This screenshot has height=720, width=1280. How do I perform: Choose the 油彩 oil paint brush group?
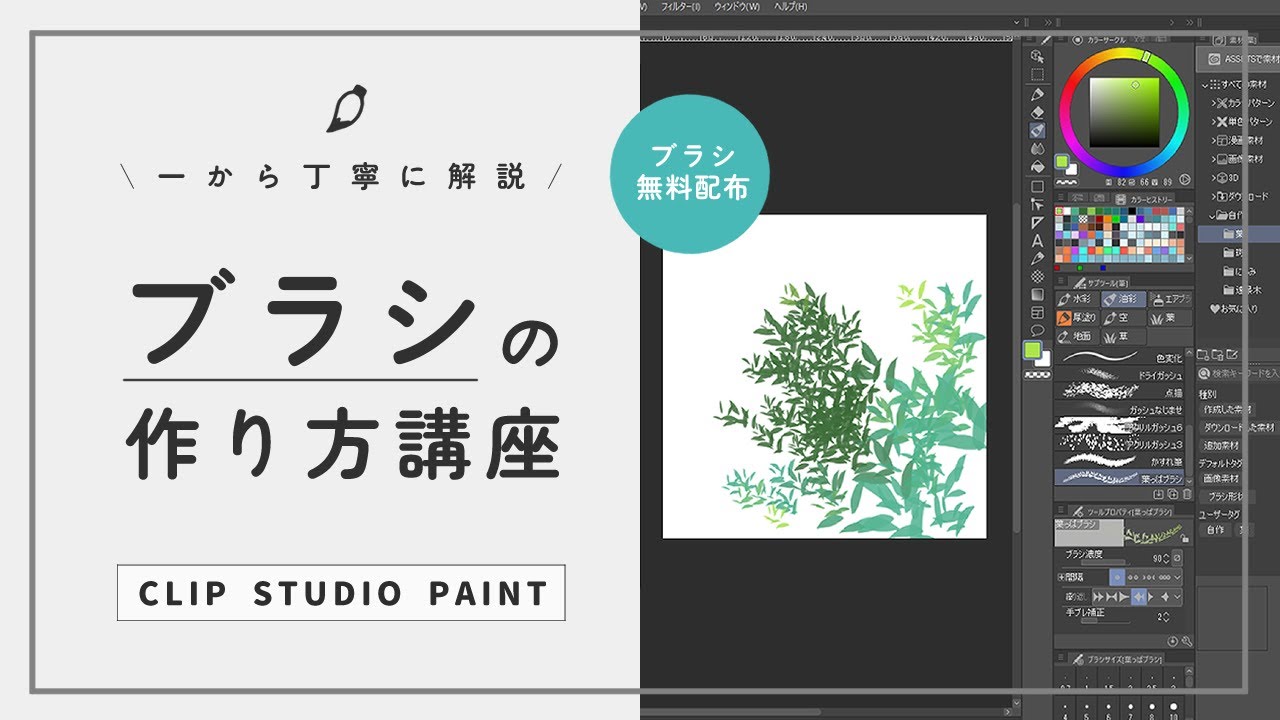[x=1123, y=299]
